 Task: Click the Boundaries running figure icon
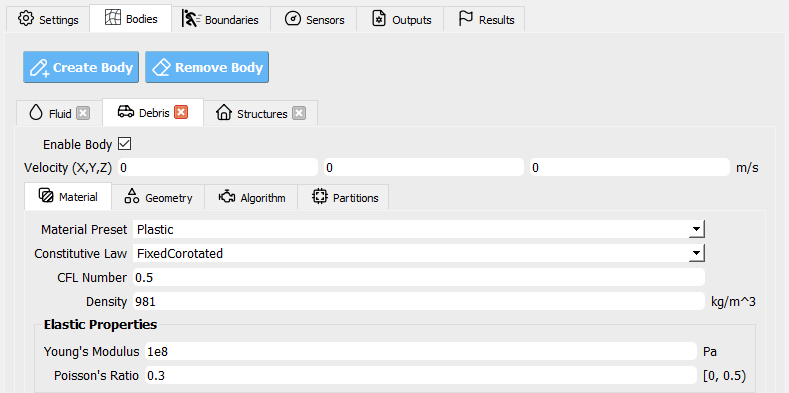(x=190, y=19)
